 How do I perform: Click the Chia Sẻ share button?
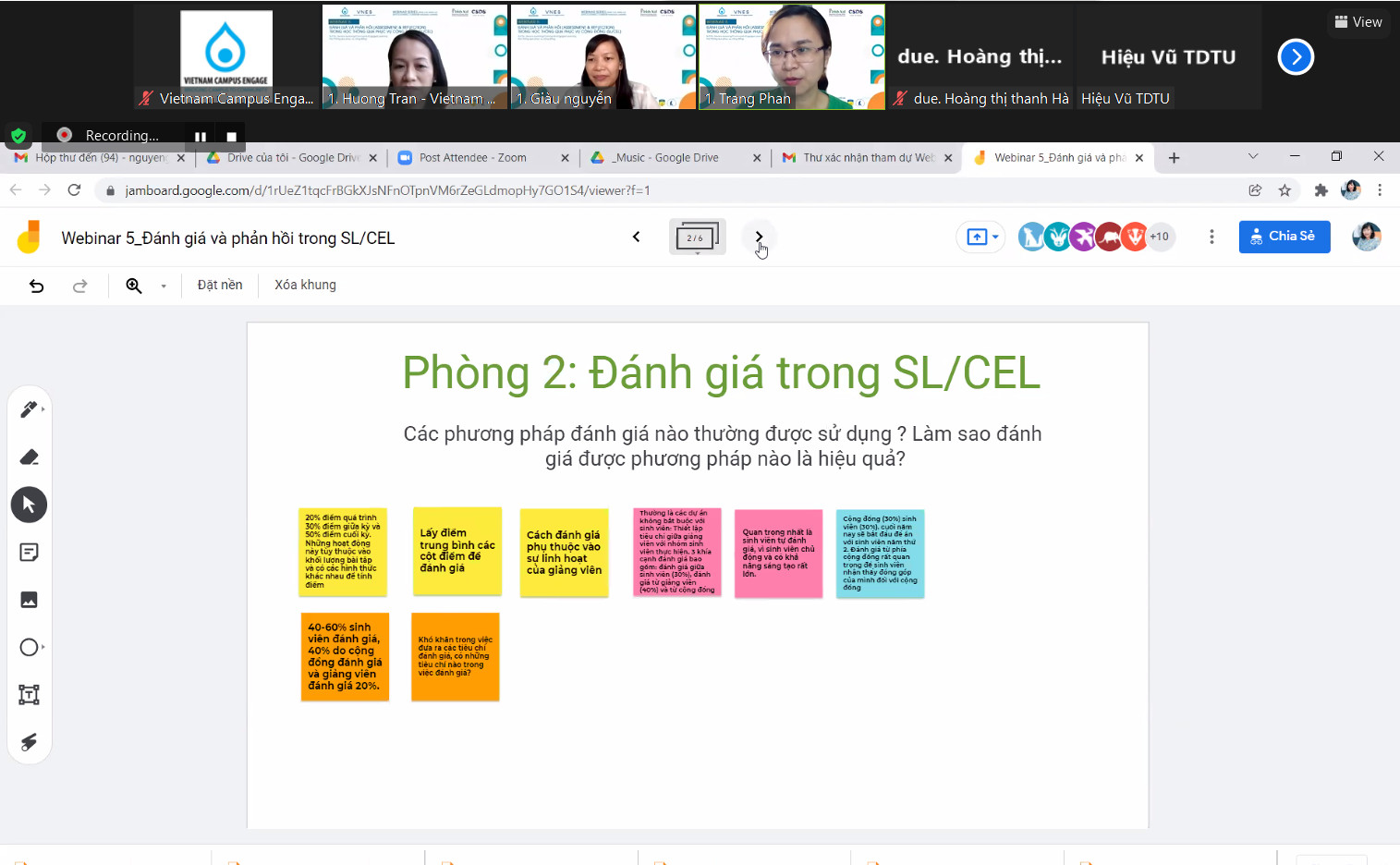pyautogui.click(x=1284, y=237)
